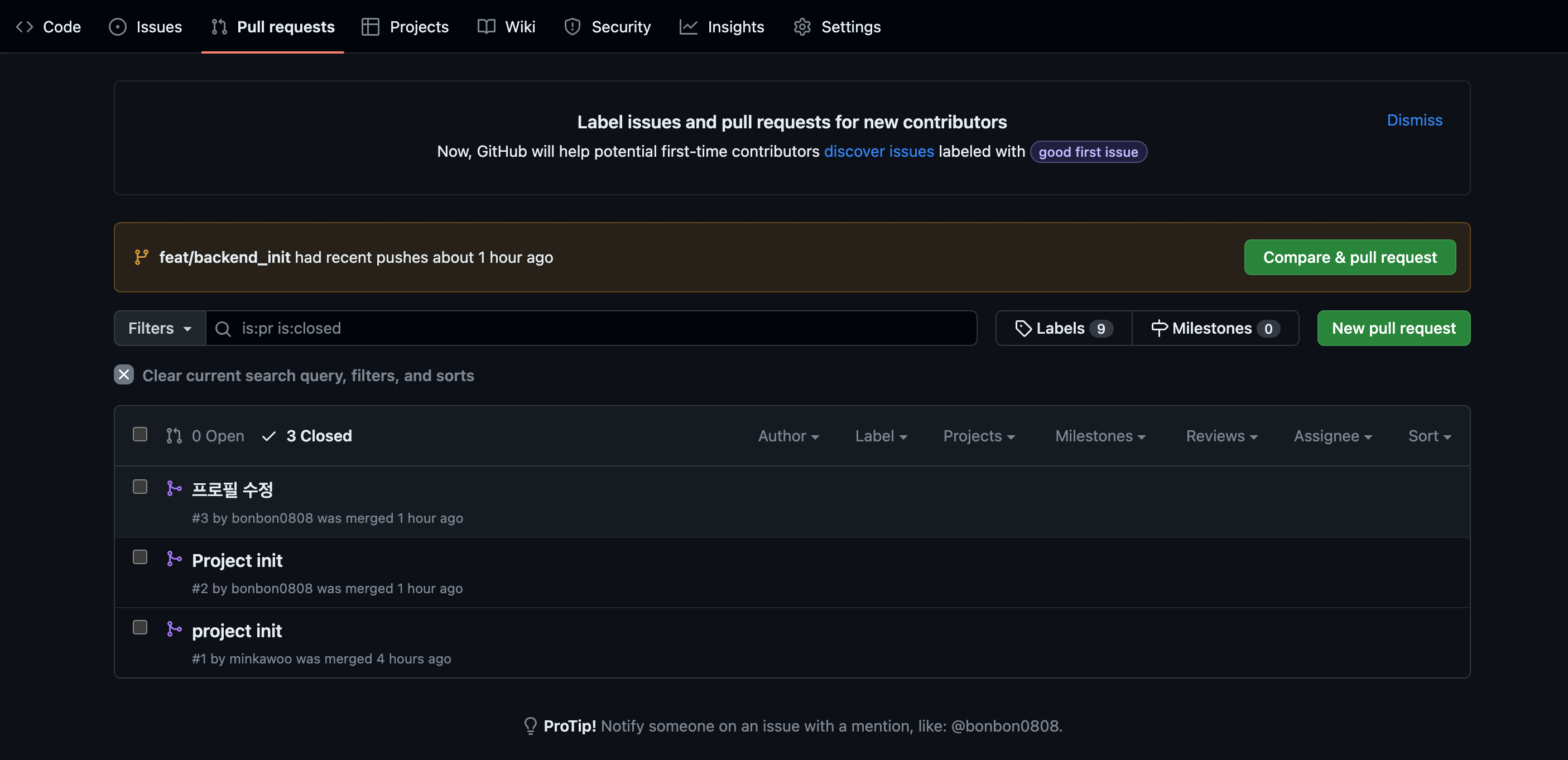Screen dimensions: 1568x760
Task: Click the Issues circle icon
Action: [118, 27]
